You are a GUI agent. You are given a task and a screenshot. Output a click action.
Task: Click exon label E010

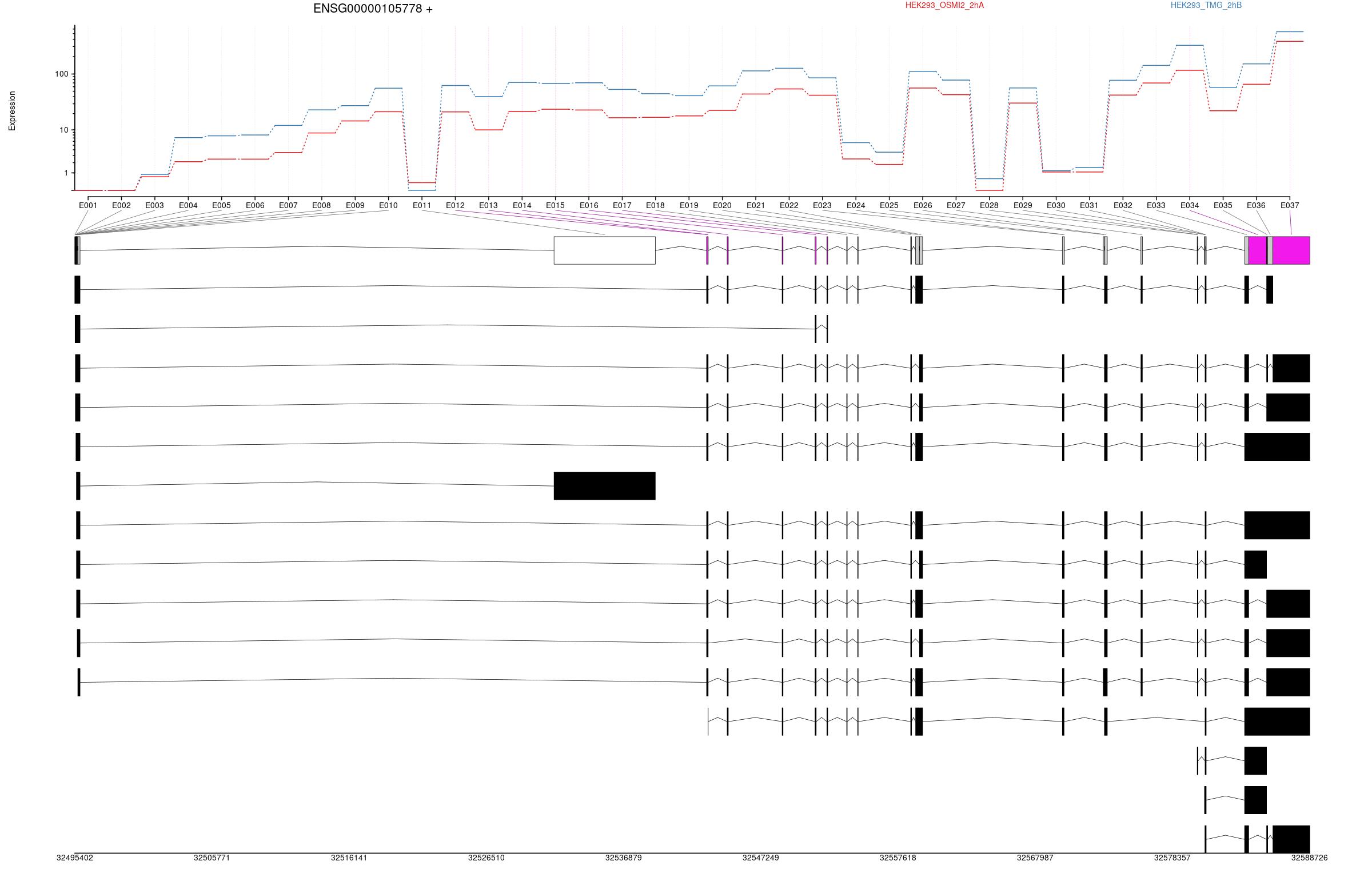pyautogui.click(x=388, y=205)
